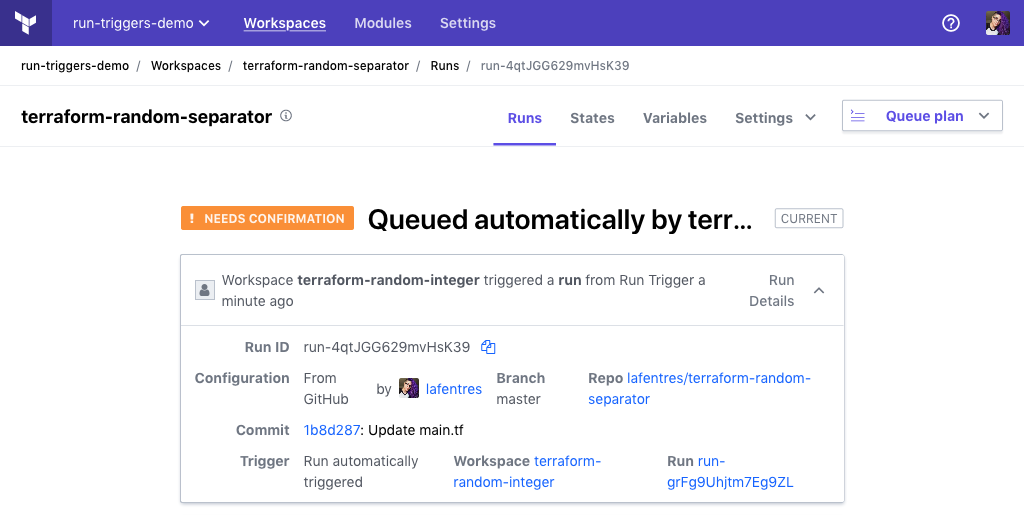Click the queue plan list icon
1024x515 pixels.
[x=857, y=116]
